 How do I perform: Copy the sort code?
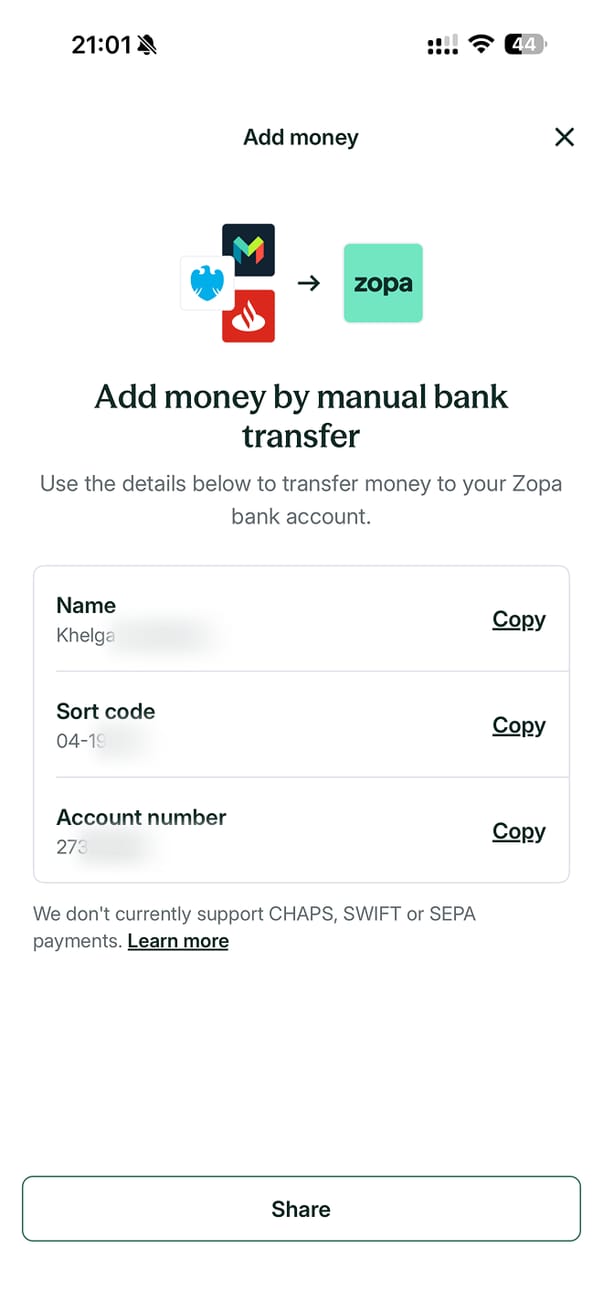tap(518, 725)
